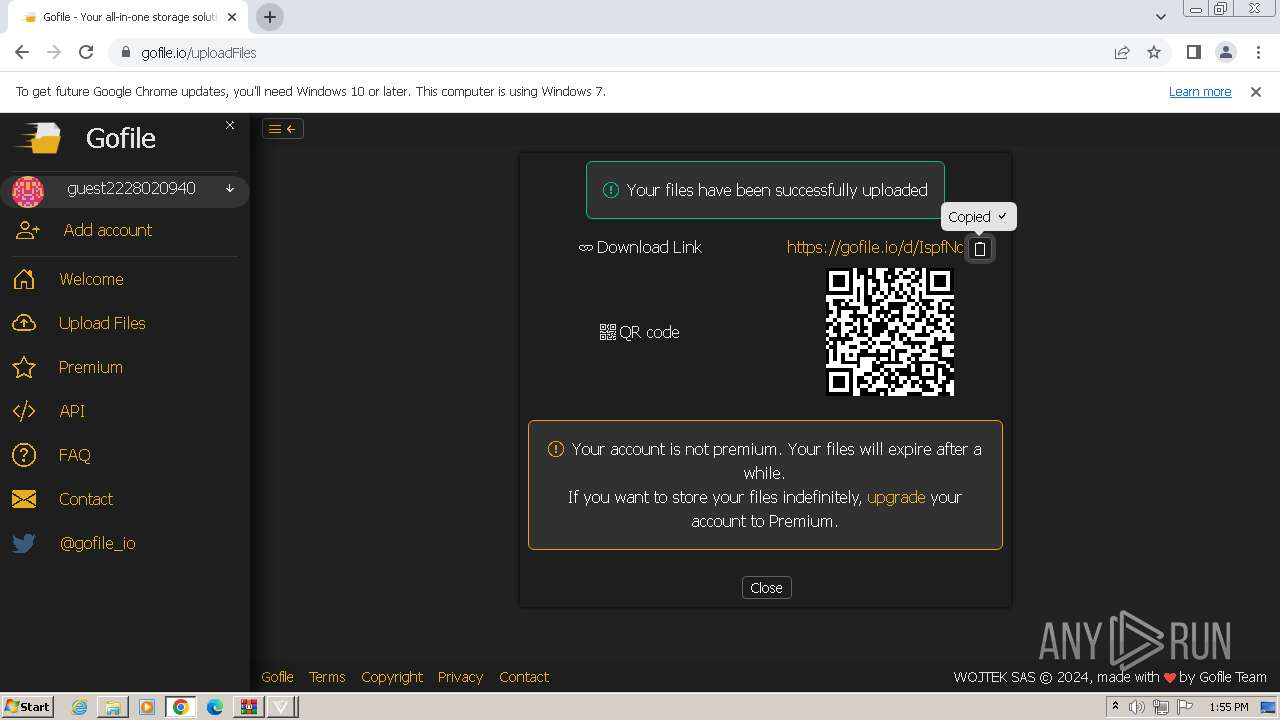Open Internet Explorer from taskbar
This screenshot has width=1280, height=720.
pyautogui.click(x=80, y=707)
